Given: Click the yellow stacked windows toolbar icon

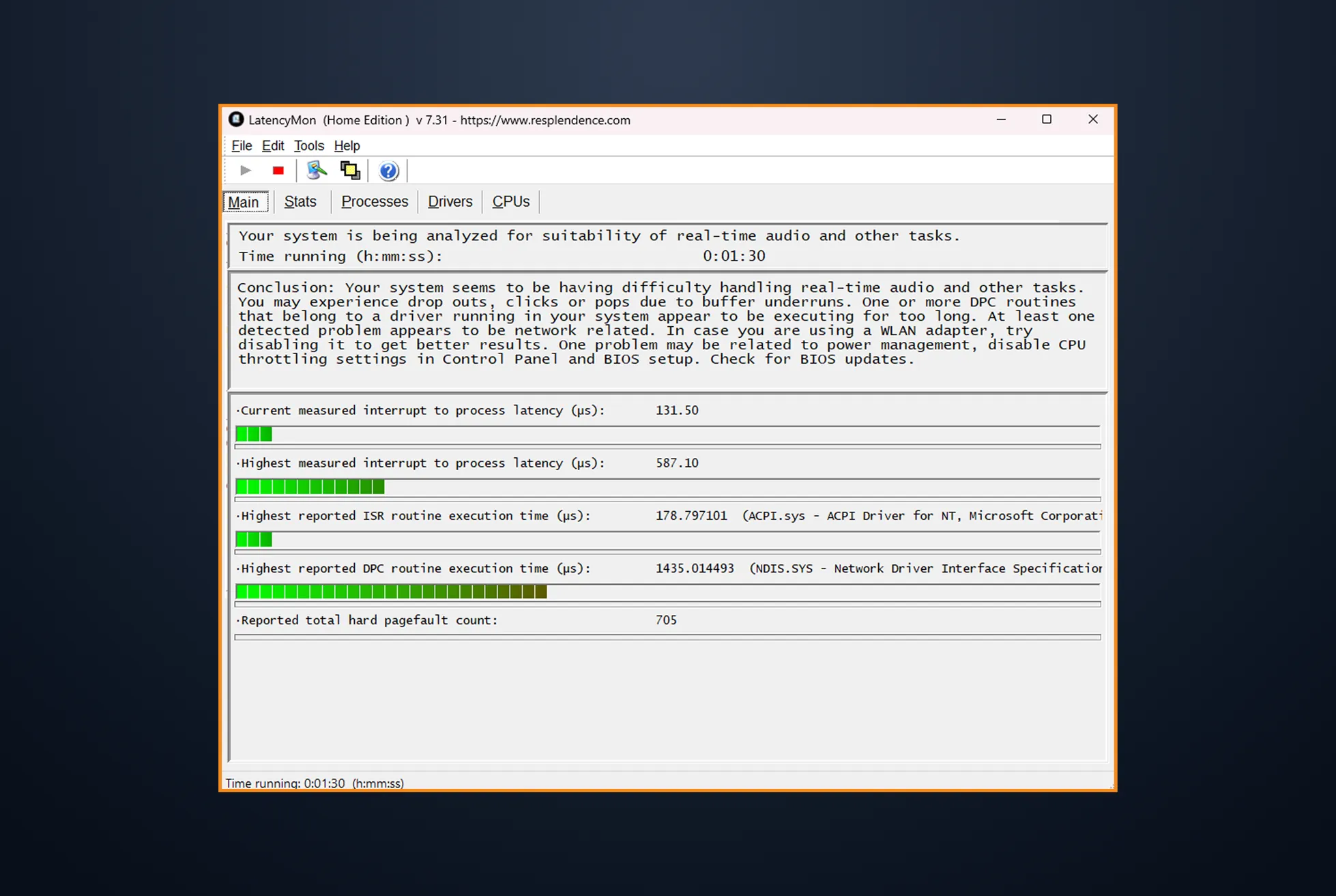Looking at the screenshot, I should [x=350, y=171].
